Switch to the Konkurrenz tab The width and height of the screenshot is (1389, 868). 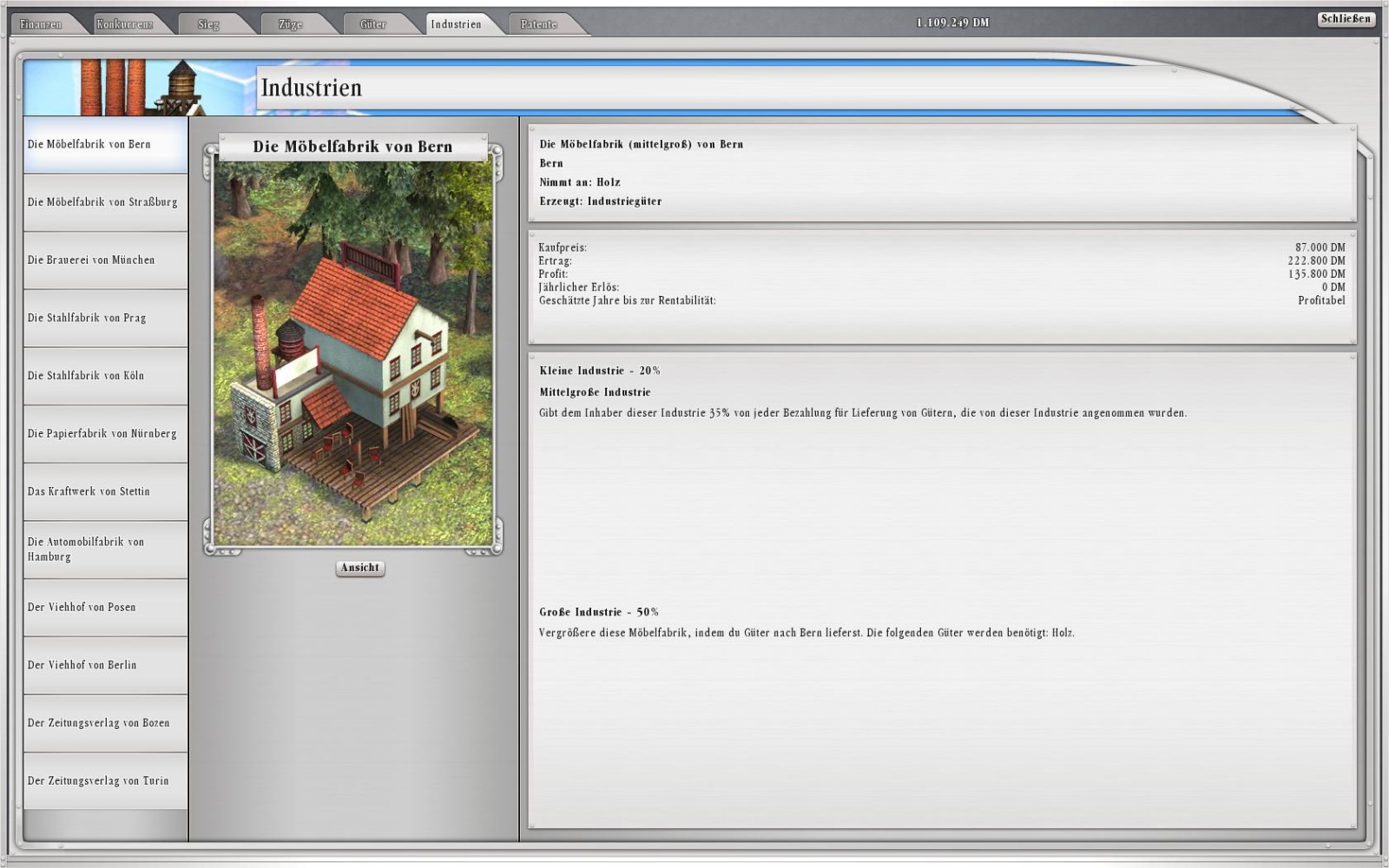[124, 24]
